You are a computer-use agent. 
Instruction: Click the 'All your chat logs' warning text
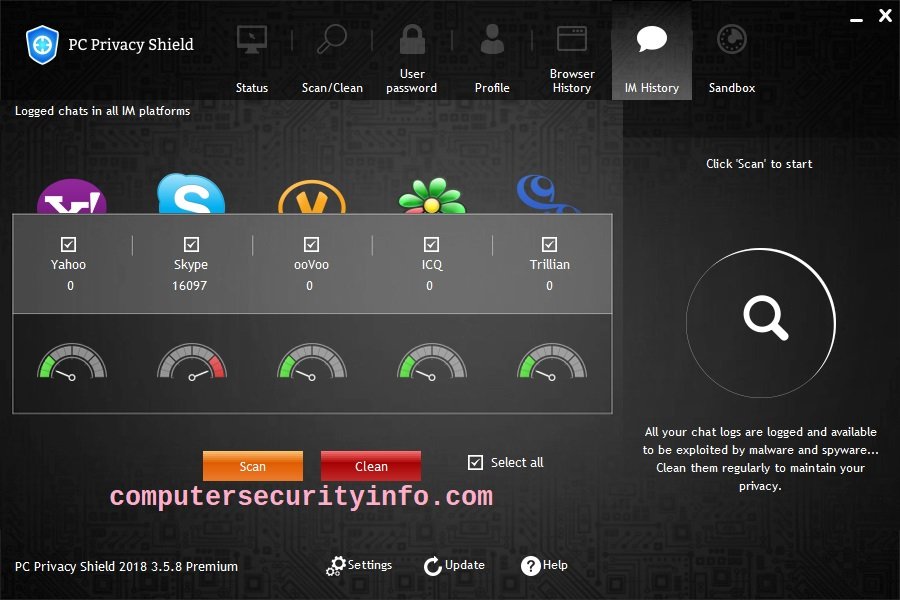(760, 459)
